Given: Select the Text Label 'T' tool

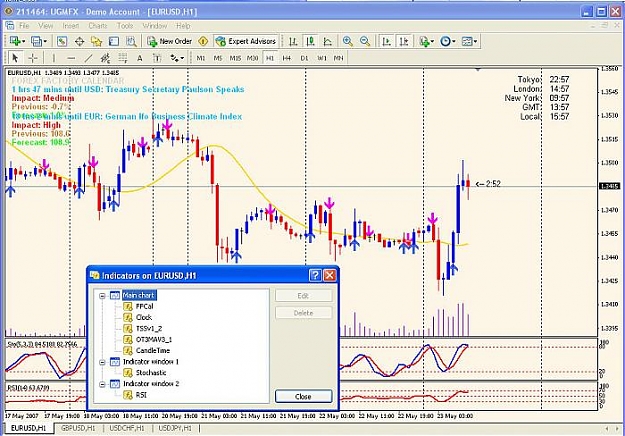Looking at the screenshot, I should (x=157, y=58).
